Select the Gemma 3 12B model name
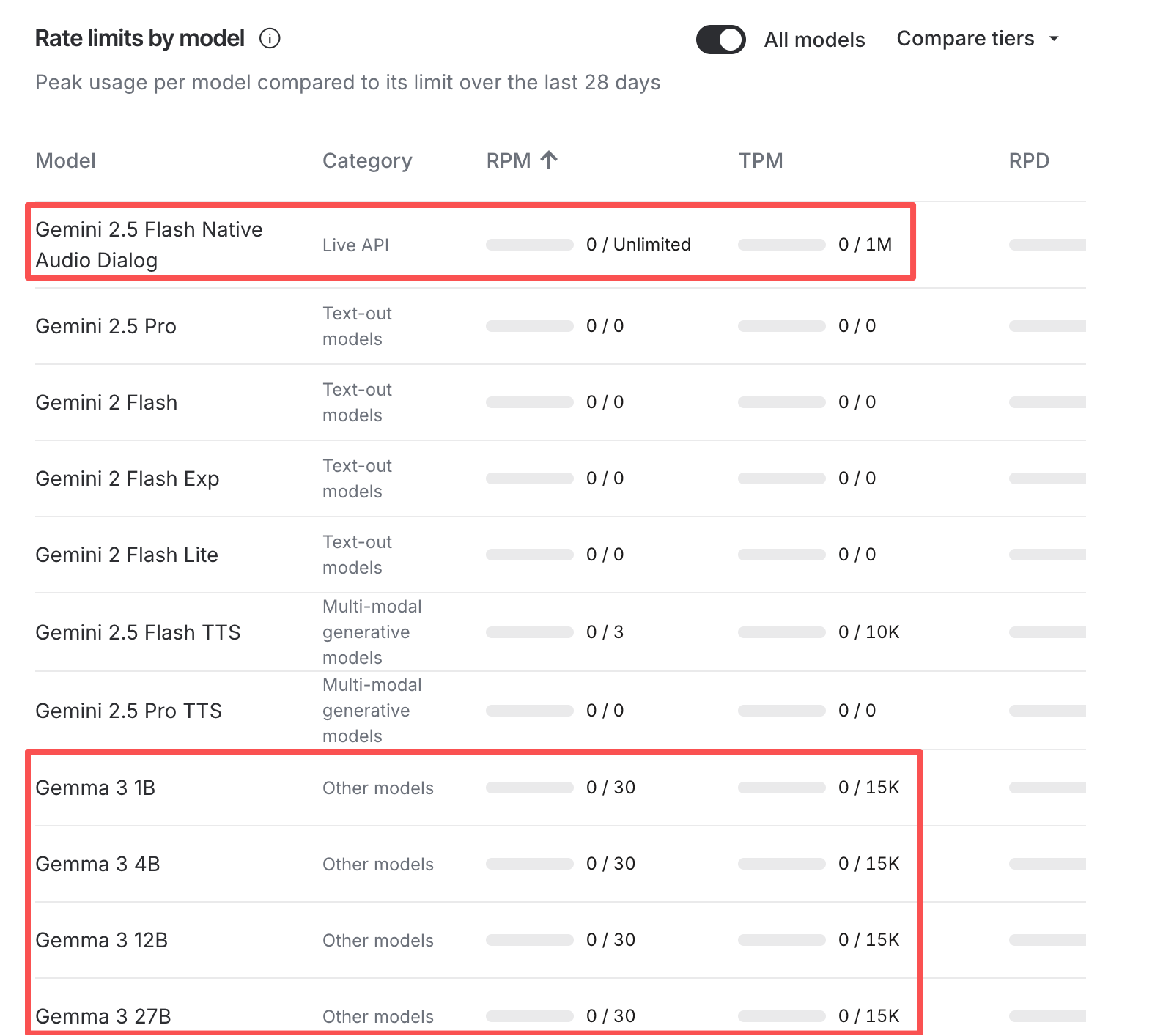 [102, 940]
